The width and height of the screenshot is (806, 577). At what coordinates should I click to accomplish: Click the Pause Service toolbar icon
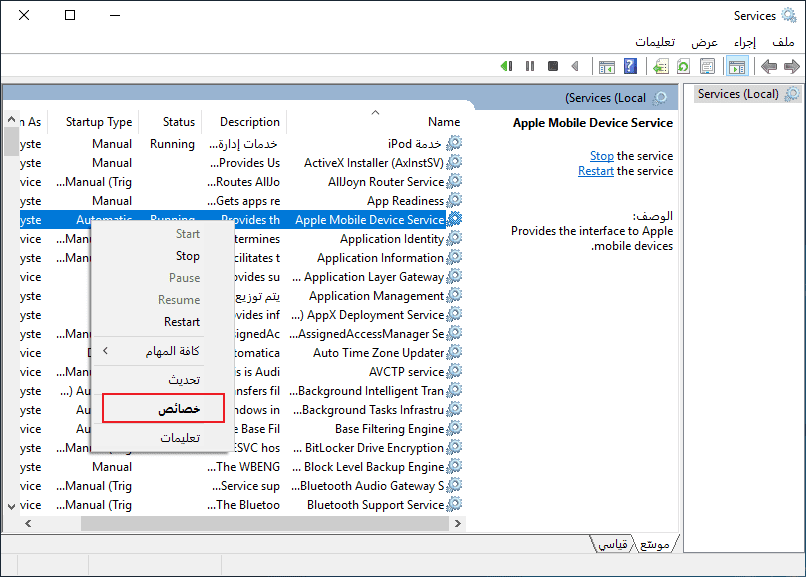tap(530, 66)
